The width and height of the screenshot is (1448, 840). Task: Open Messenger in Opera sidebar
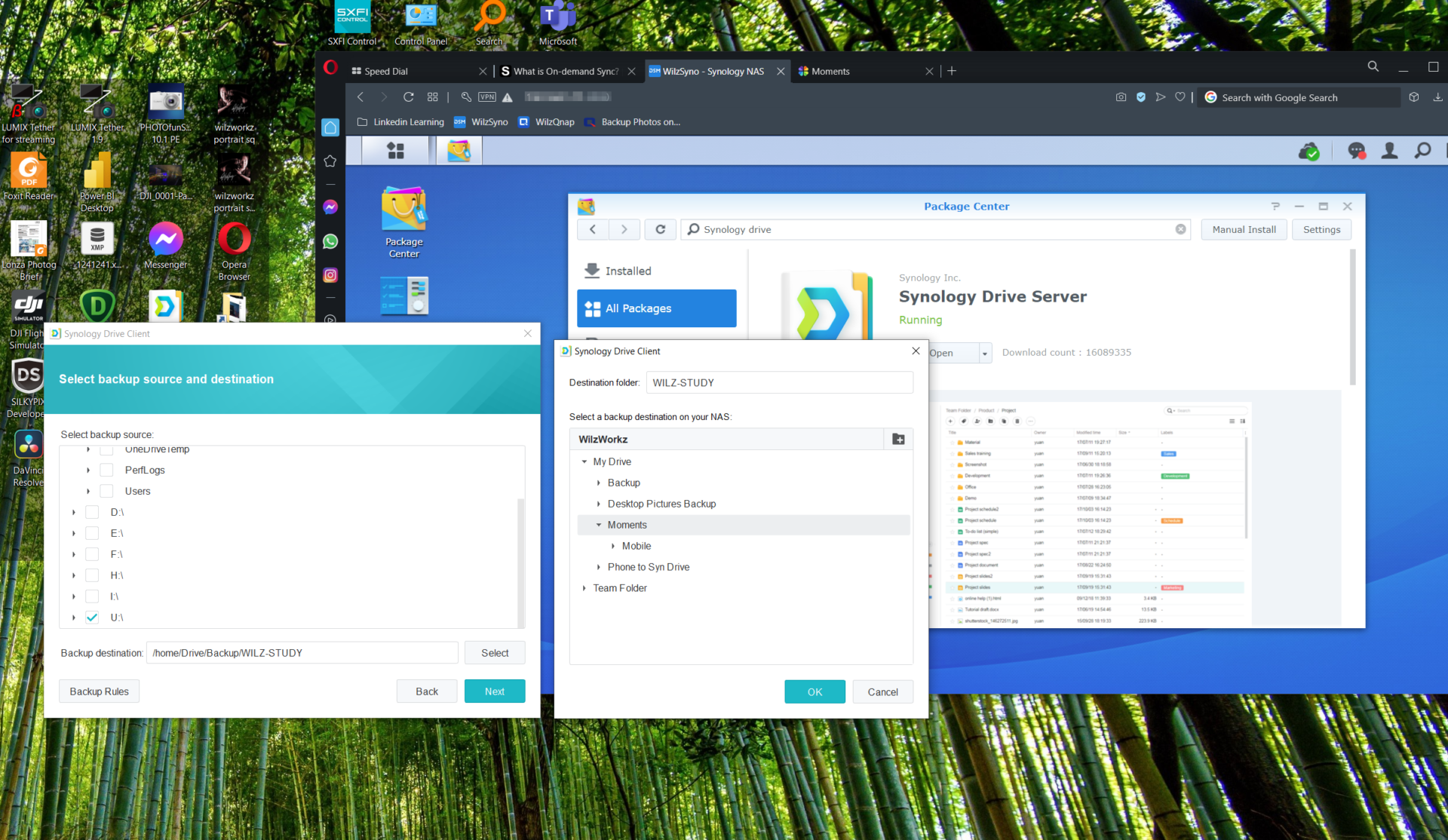(330, 207)
